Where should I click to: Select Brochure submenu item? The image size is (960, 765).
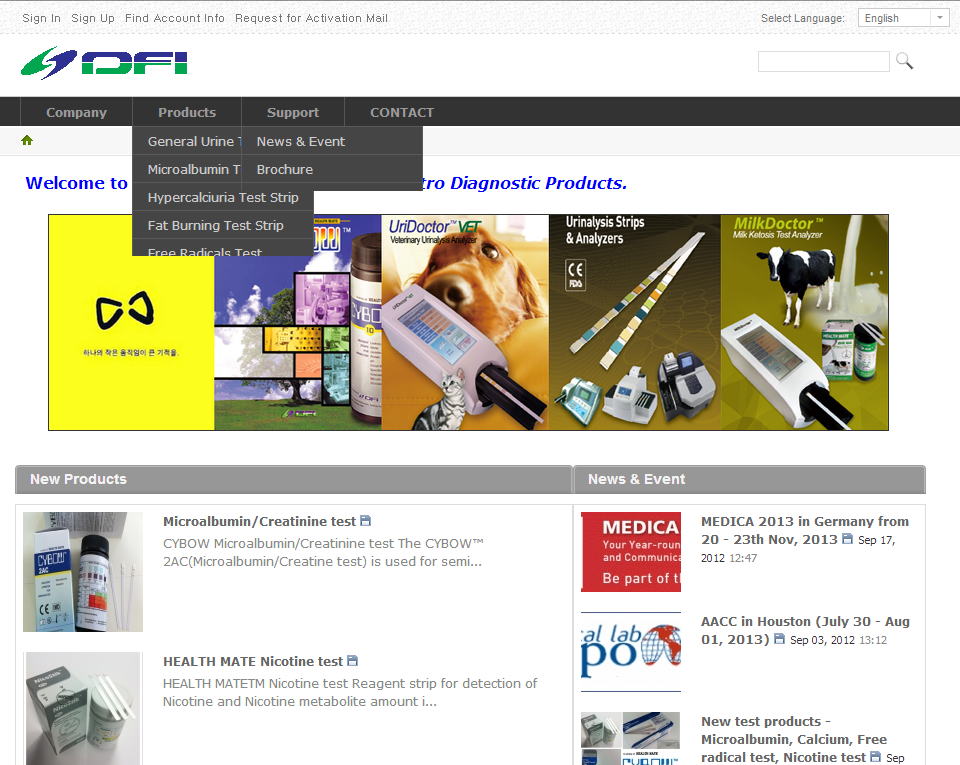(x=332, y=169)
